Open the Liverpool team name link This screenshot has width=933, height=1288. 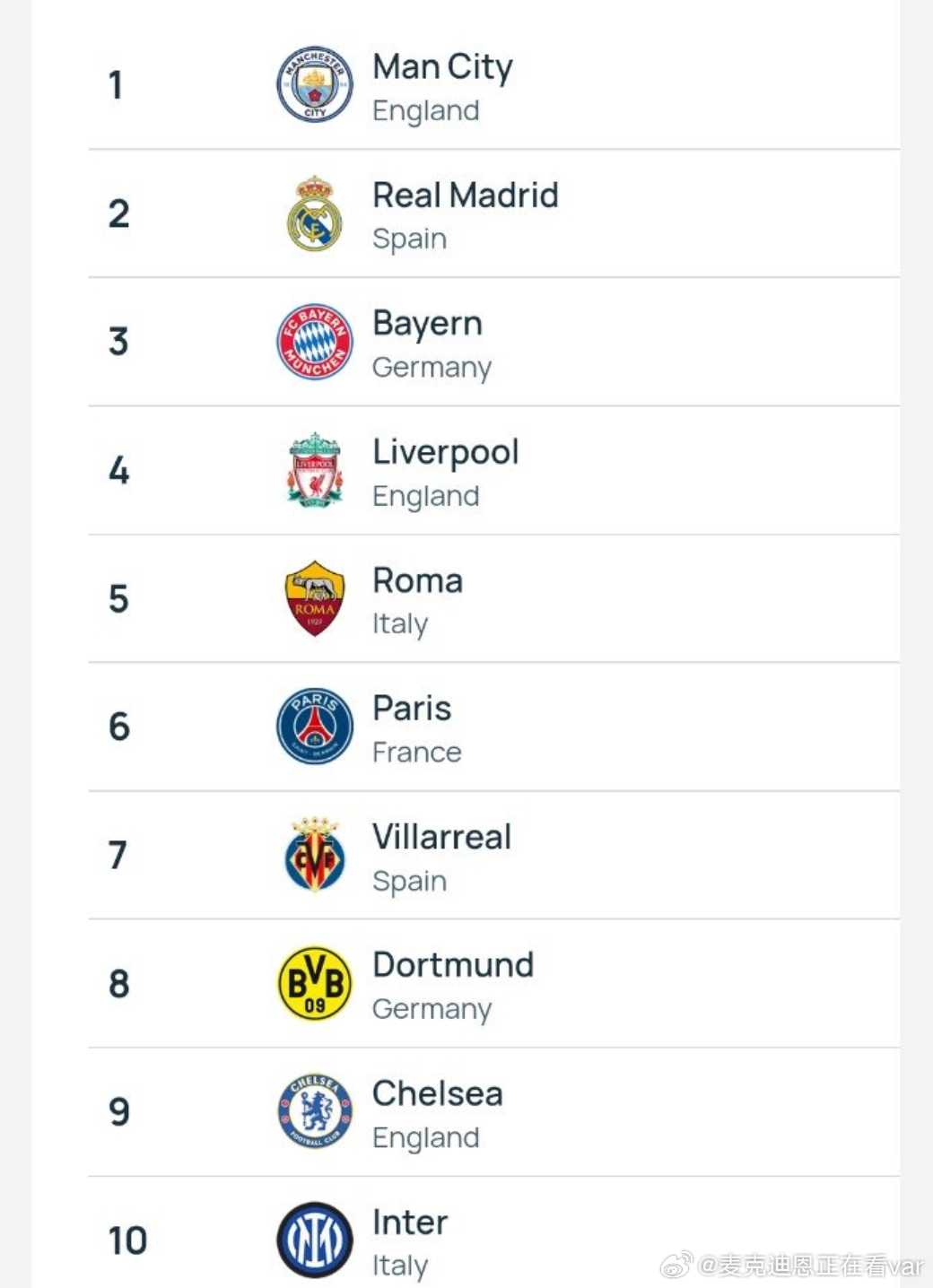pos(446,453)
